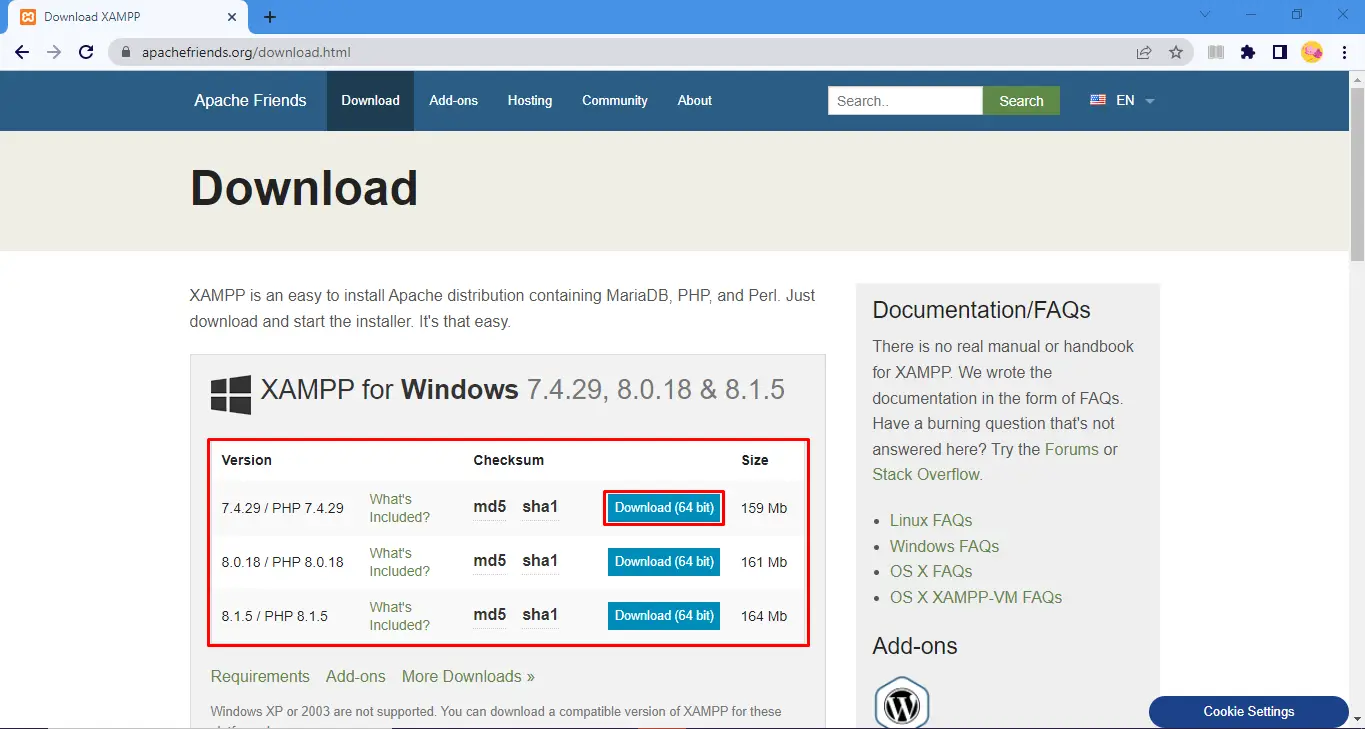
Task: Go to Apache Friends home link
Action: pyautogui.click(x=250, y=101)
